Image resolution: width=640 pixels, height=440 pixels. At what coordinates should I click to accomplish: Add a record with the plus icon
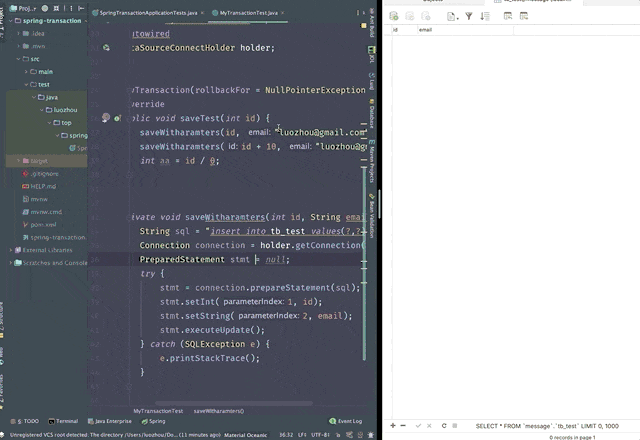tap(393, 425)
